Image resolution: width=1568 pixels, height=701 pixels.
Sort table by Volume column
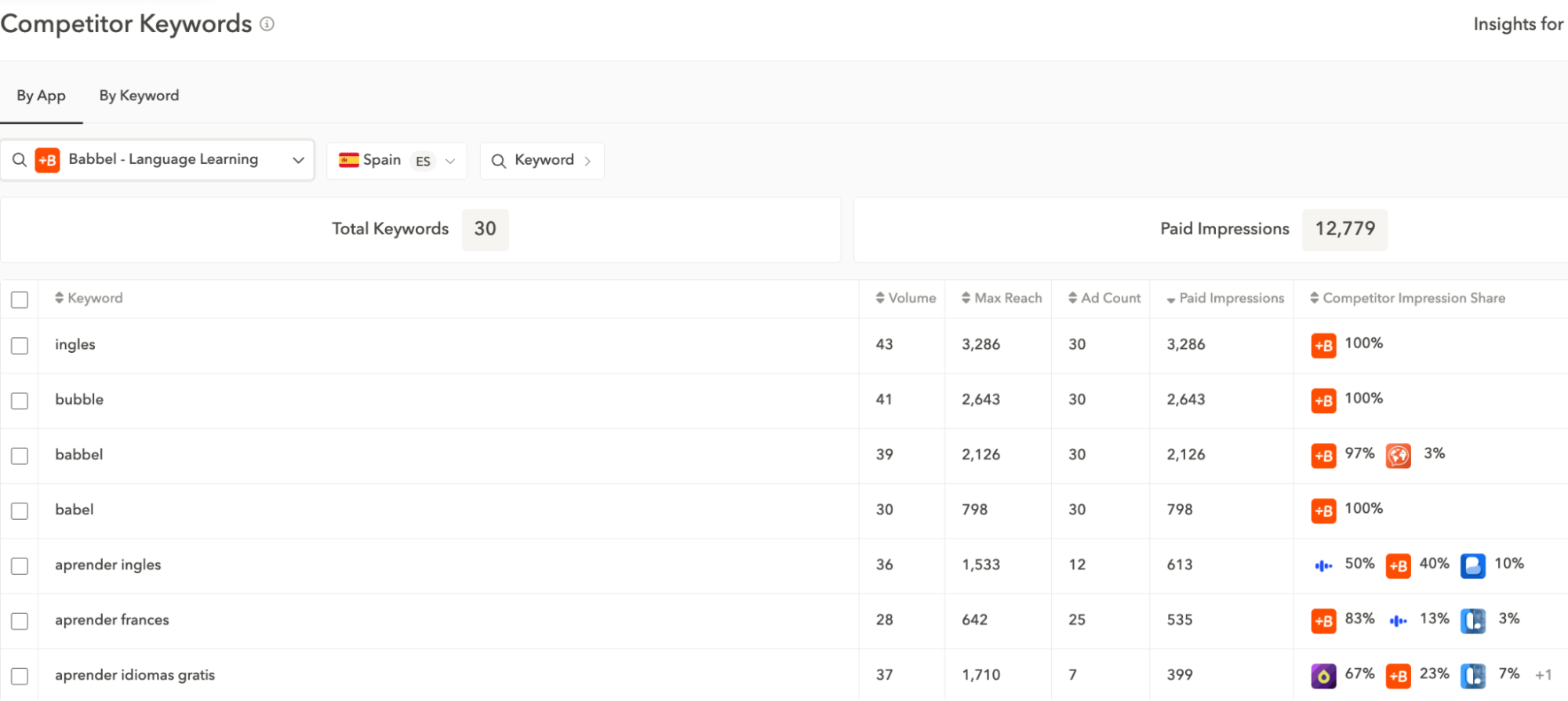pyautogui.click(x=906, y=298)
